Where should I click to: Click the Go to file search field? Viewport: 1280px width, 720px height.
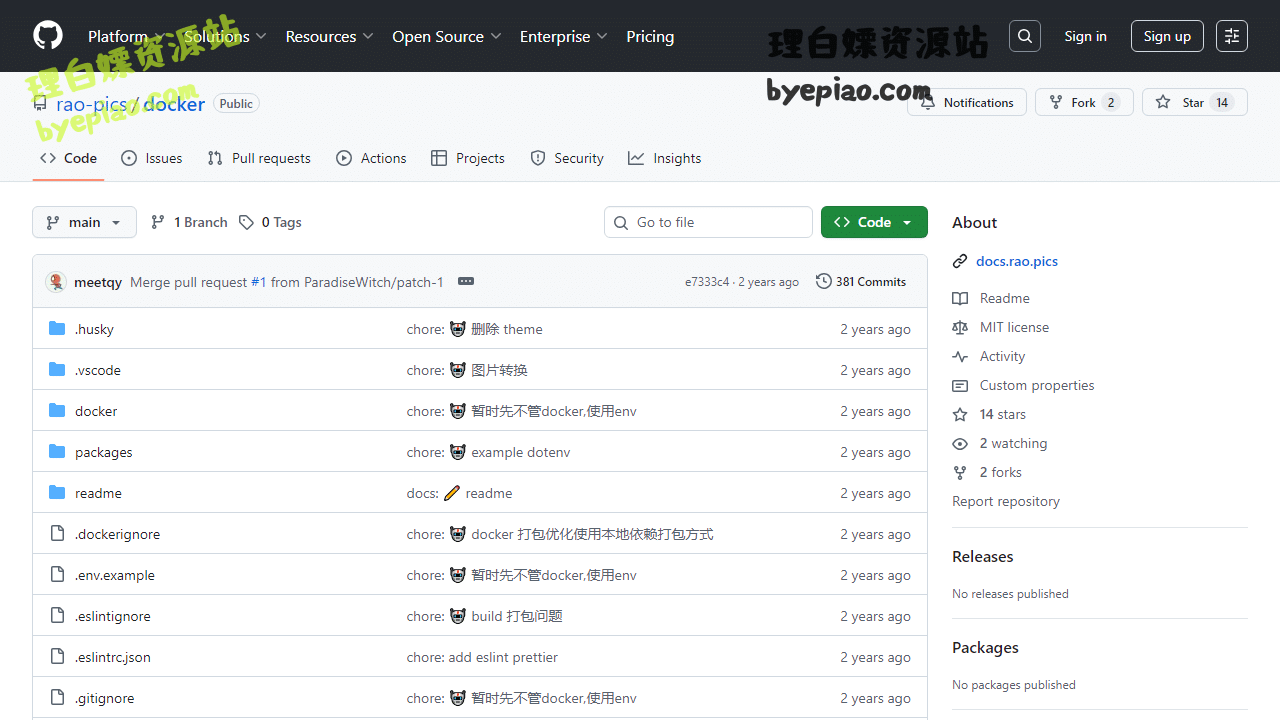pos(708,222)
